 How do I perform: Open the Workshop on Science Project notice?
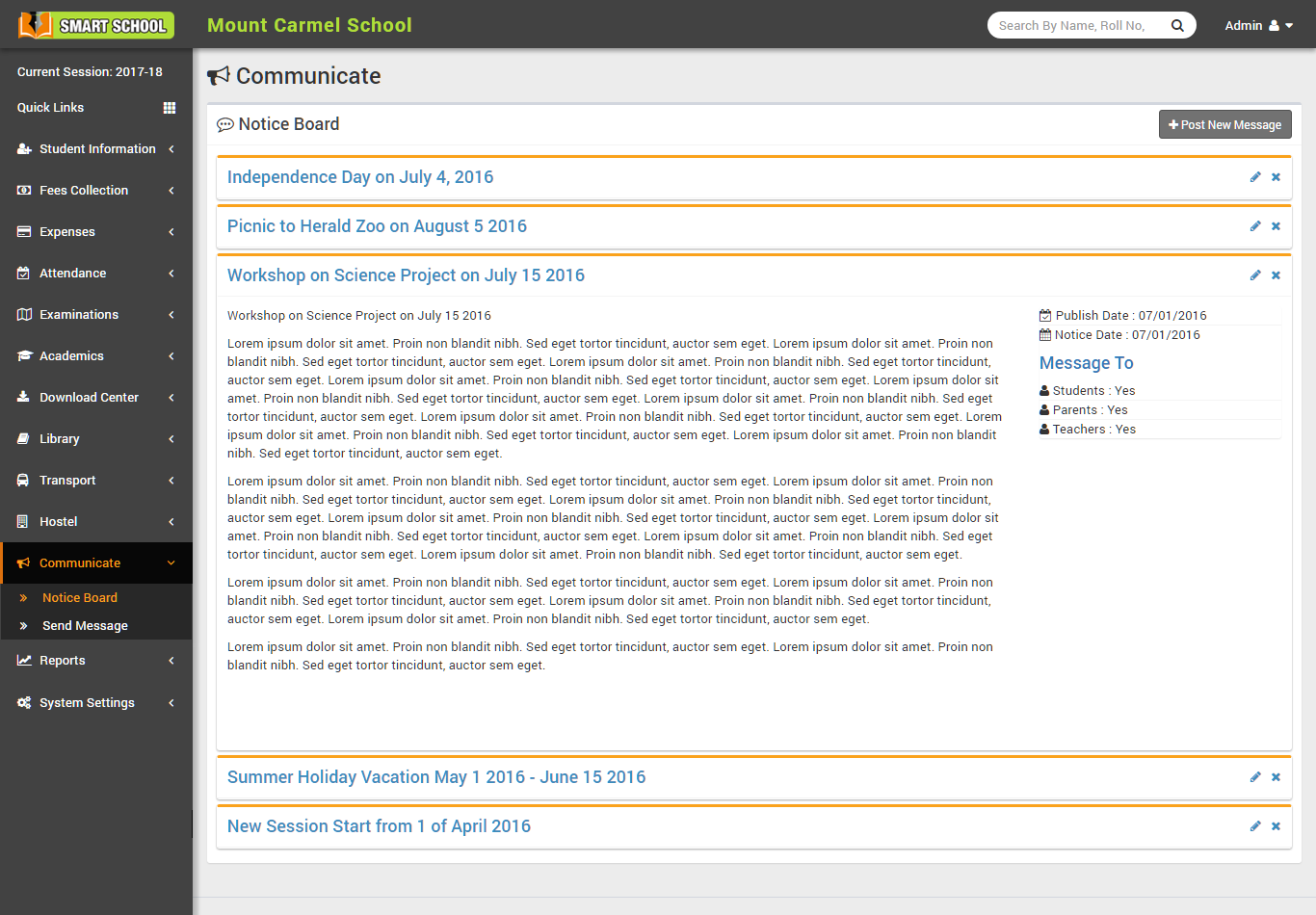pyautogui.click(x=406, y=274)
